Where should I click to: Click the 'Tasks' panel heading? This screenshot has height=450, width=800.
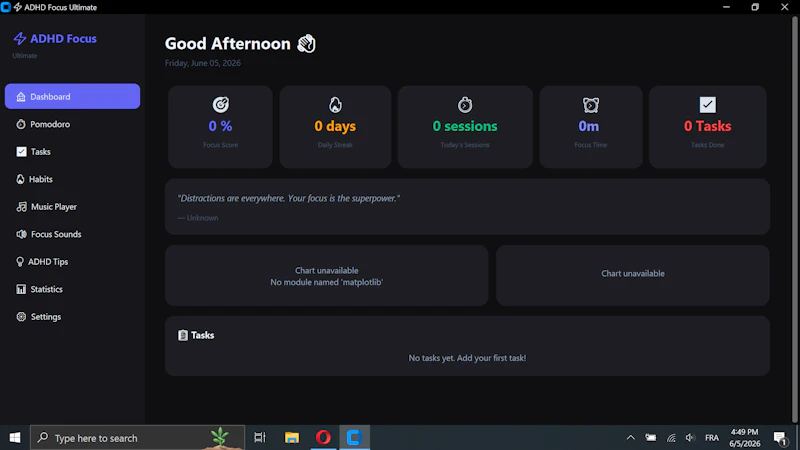[203, 335]
